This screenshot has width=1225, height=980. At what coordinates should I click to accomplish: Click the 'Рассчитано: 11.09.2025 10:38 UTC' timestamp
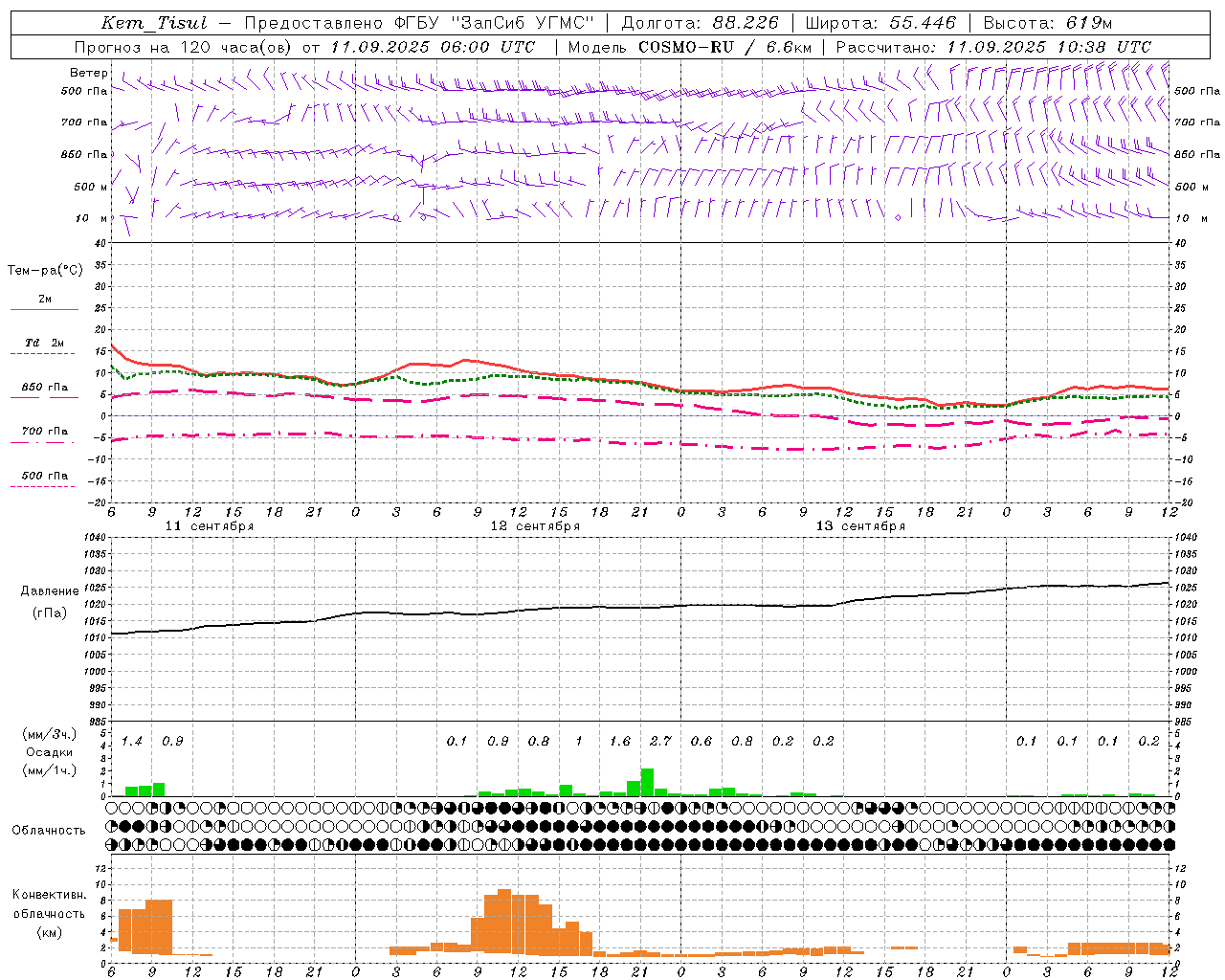pos(993,47)
